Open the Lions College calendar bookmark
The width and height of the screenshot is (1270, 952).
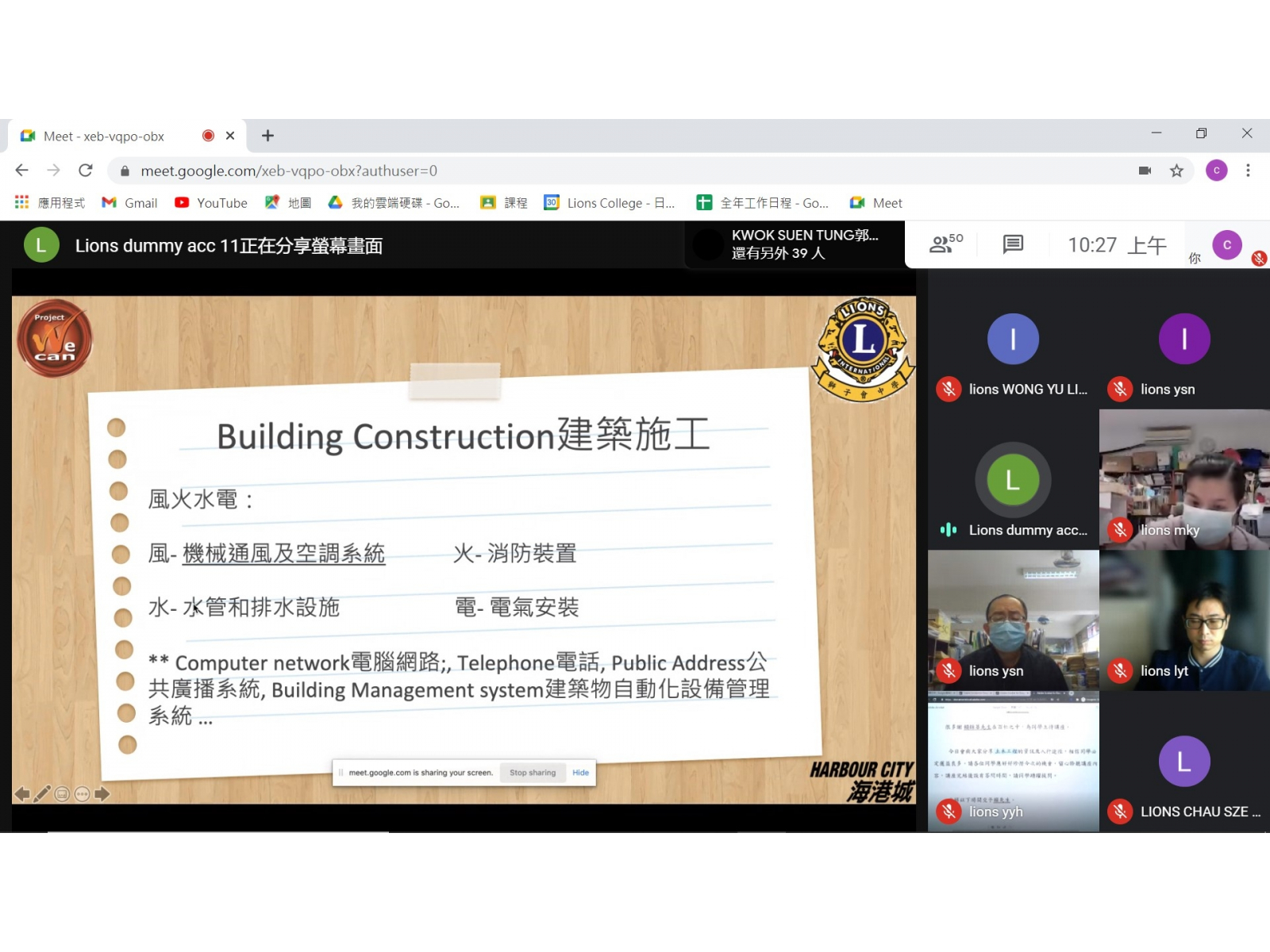[610, 203]
